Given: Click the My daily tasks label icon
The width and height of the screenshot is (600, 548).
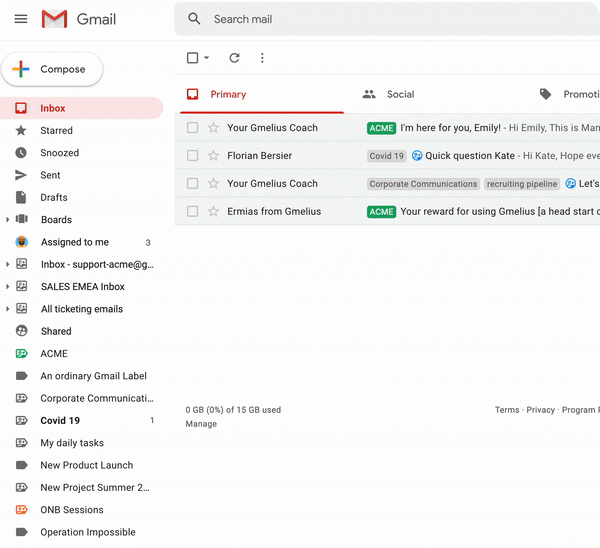Looking at the screenshot, I should 21,442.
